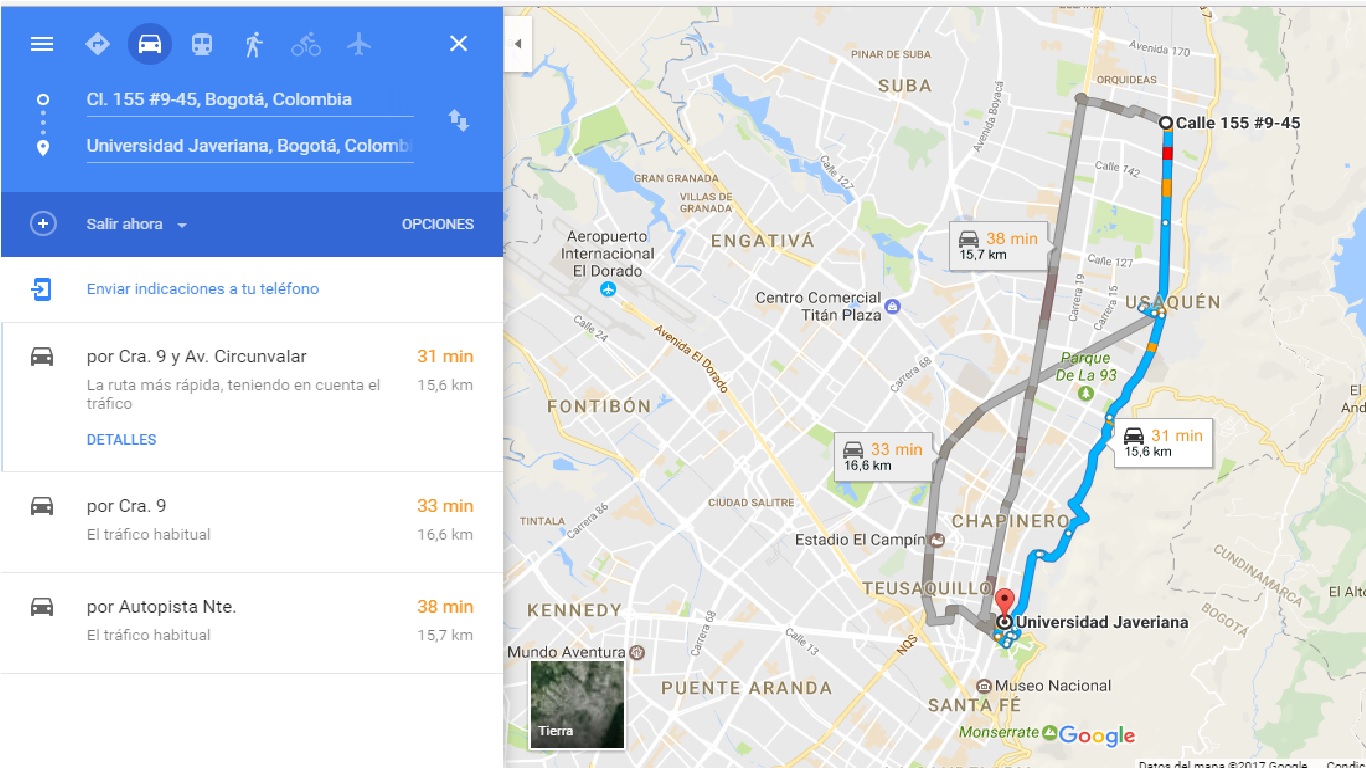
Task: Open the hamburger main menu
Action: (42, 44)
